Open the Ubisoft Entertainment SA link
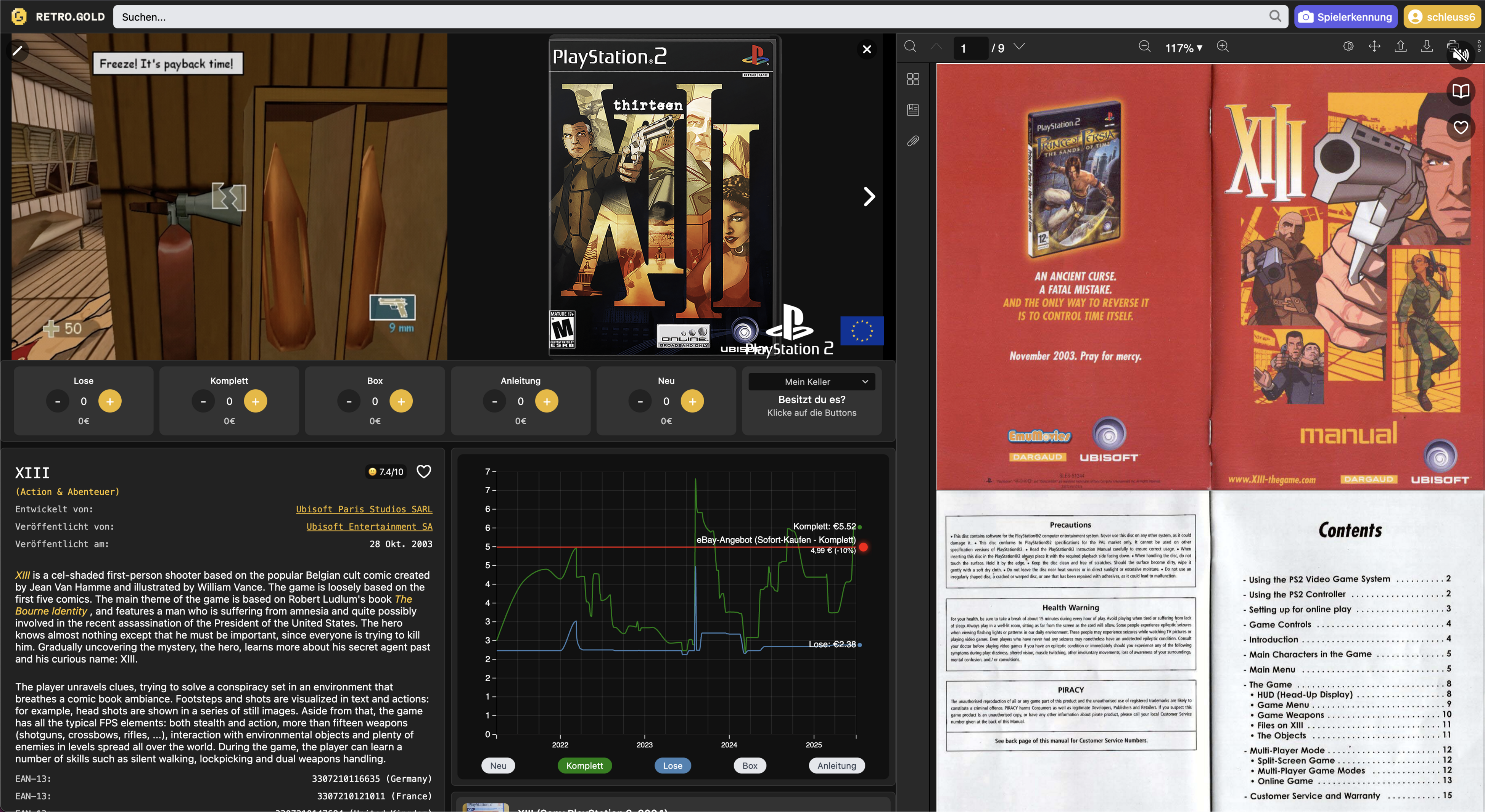The width and height of the screenshot is (1485, 812). click(x=369, y=527)
